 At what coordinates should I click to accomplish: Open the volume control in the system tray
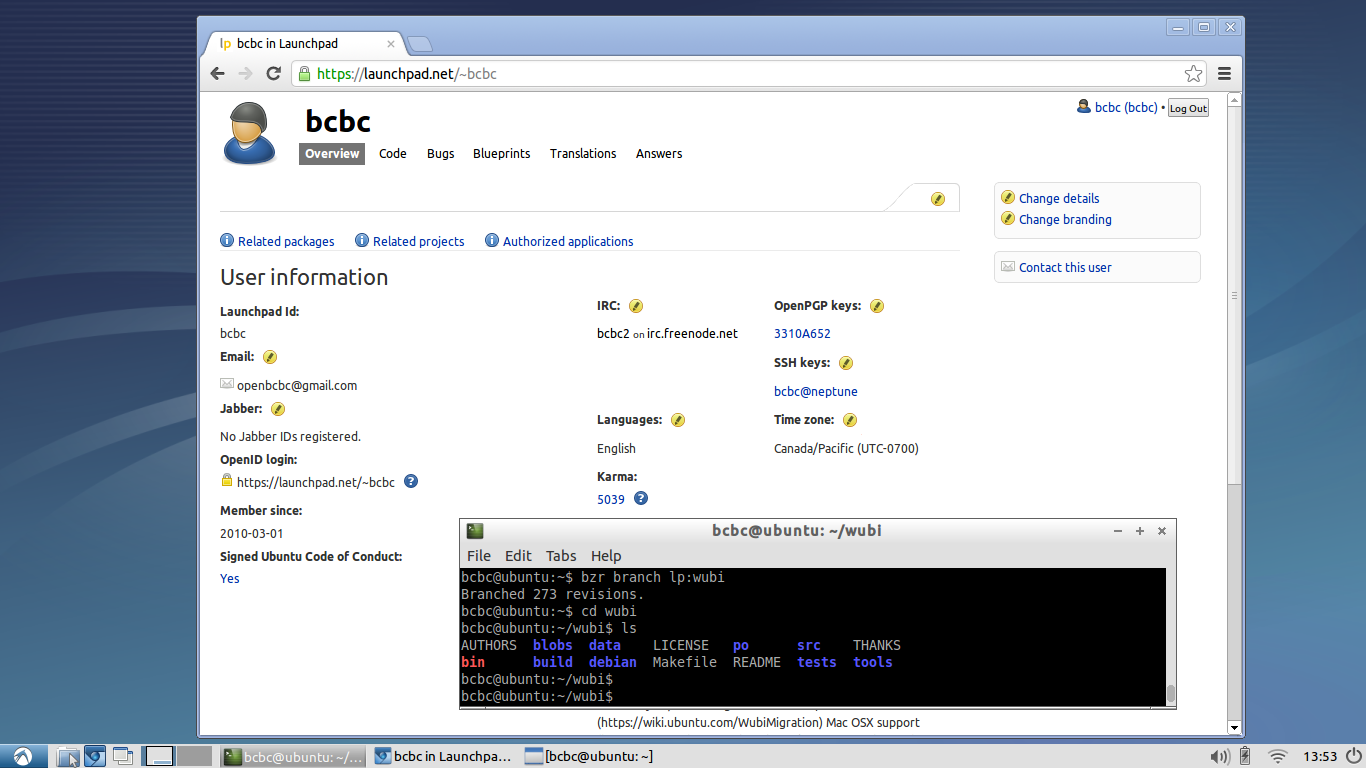1219,756
